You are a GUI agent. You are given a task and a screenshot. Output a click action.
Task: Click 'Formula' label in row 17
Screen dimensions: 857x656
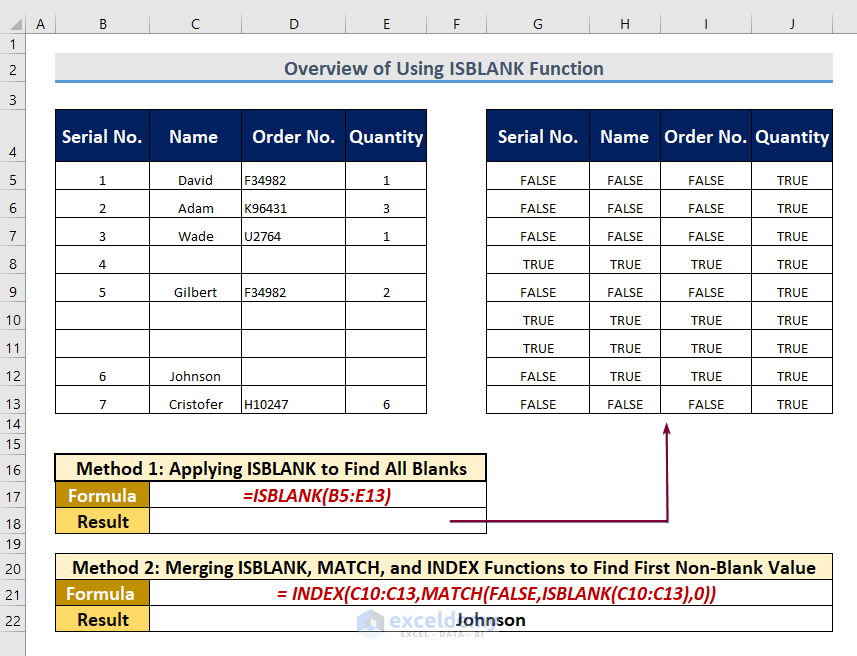coord(102,495)
